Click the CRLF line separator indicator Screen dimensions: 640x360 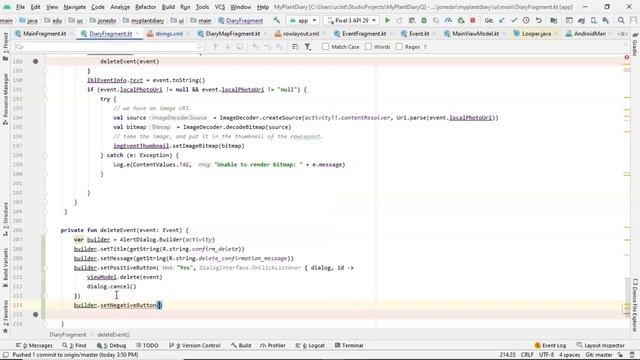[x=527, y=355]
